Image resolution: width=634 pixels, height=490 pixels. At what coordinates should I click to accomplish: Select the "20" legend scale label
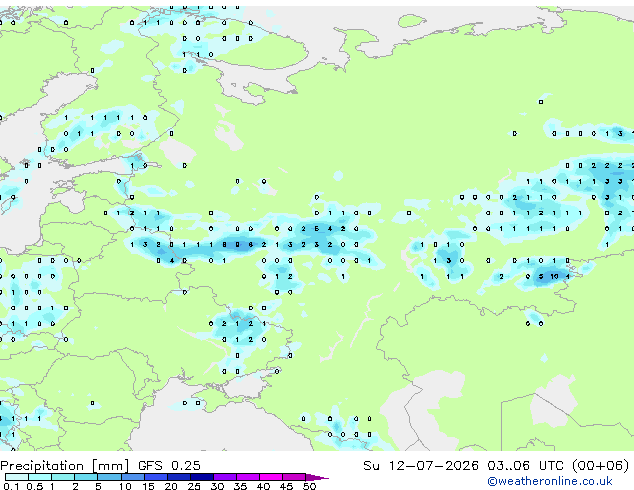pos(171,486)
